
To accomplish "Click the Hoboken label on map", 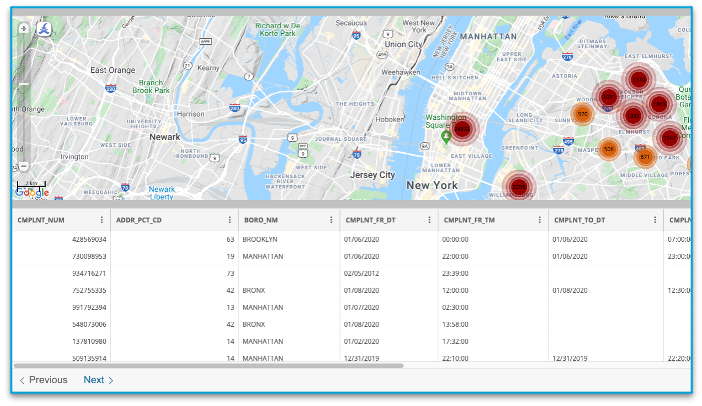I will tap(390, 120).
